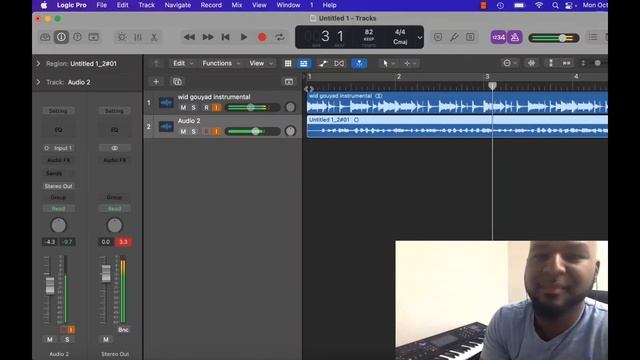Open the Mix menu

click(x=237, y=5)
